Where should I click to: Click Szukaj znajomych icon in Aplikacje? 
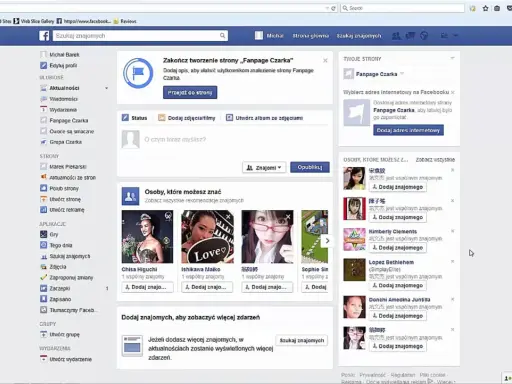43,256
